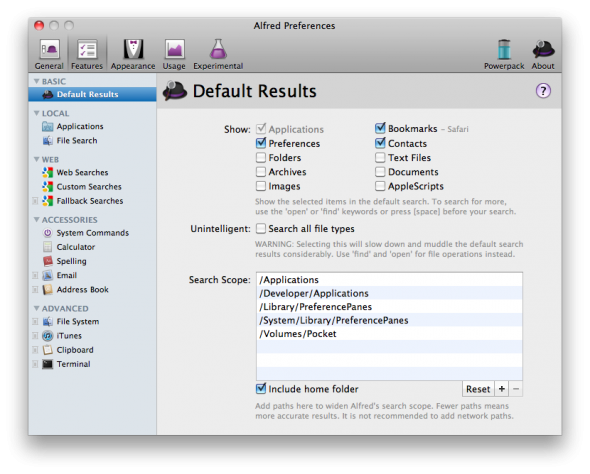590x474 pixels.
Task: Toggle Search all file types checkbox
Action: click(261, 229)
